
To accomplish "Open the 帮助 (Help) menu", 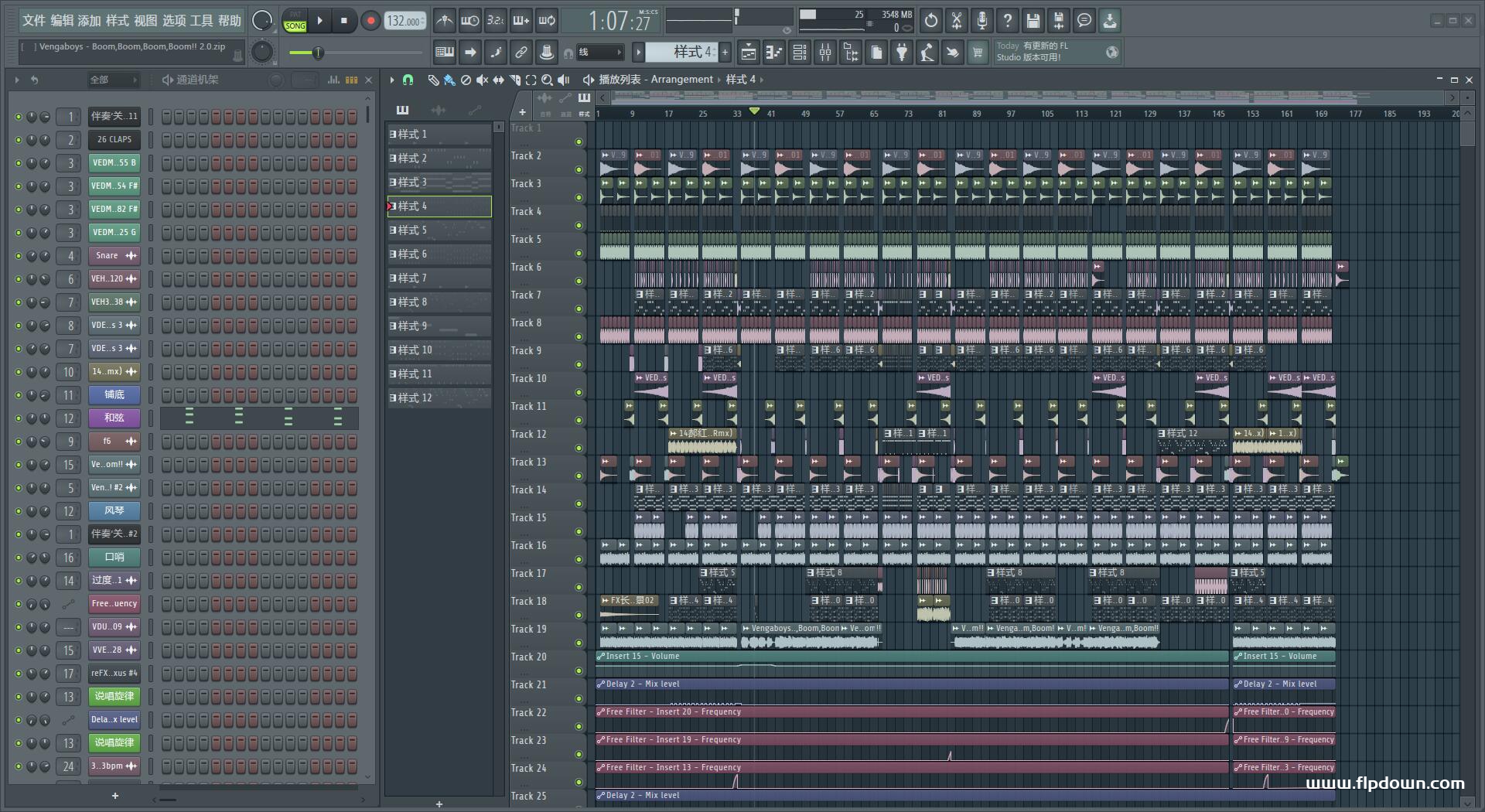I will [230, 21].
